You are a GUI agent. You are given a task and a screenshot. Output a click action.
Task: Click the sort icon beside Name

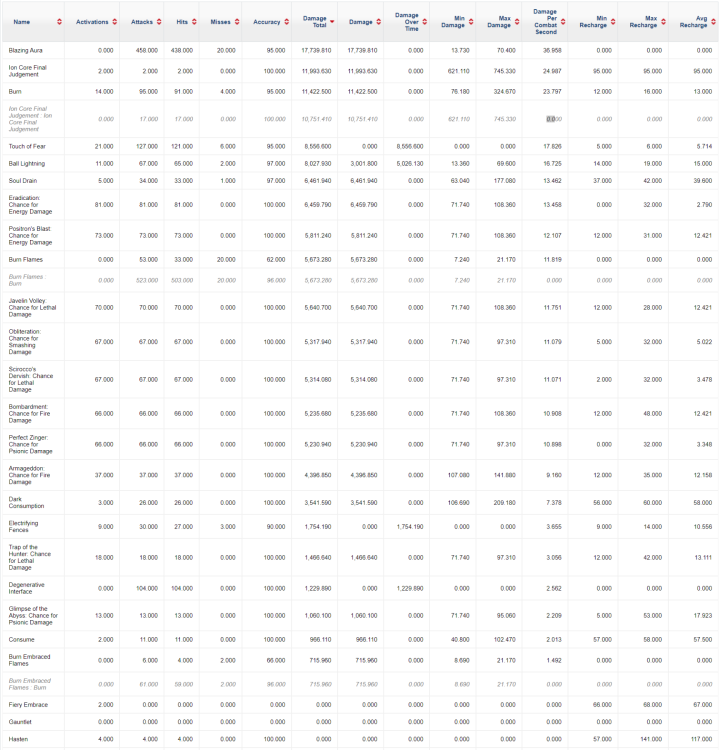(58, 21)
